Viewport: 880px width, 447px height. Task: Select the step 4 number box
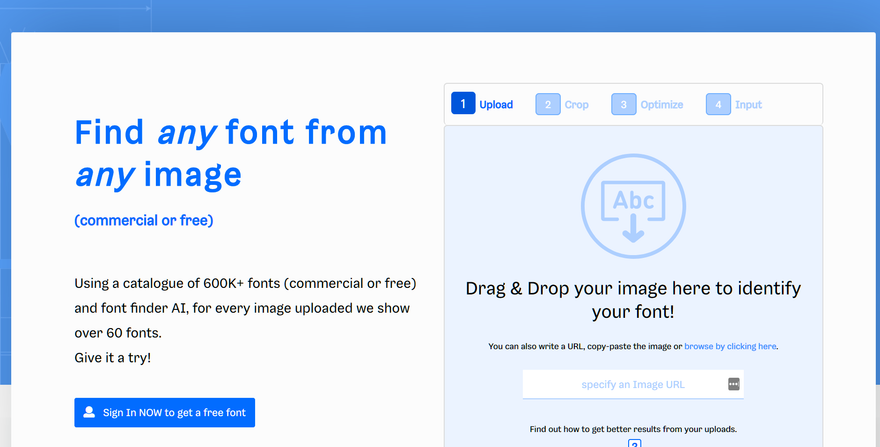click(x=718, y=104)
